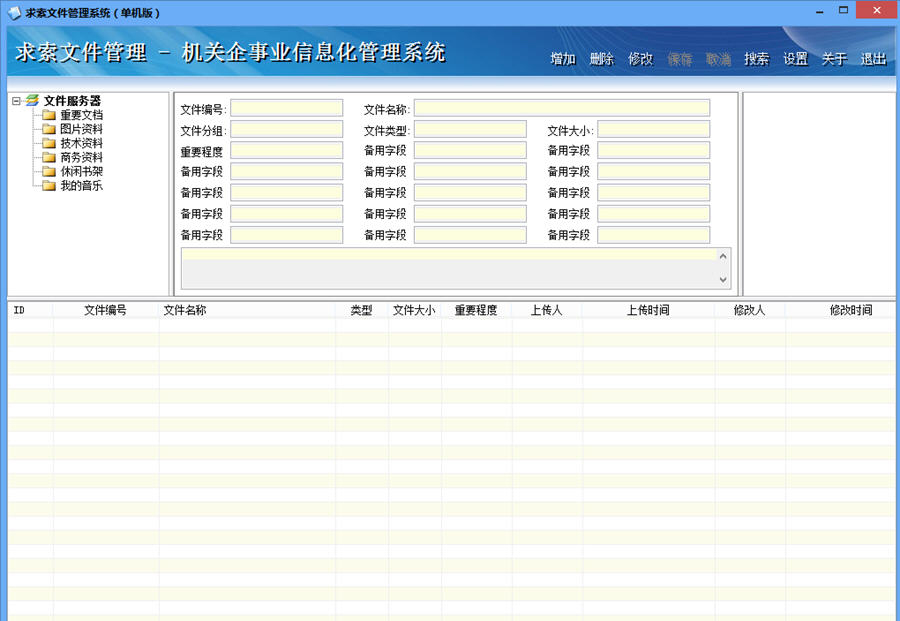Image resolution: width=900 pixels, height=621 pixels.
Task: Sort by the 修改人 column header
Action: point(750,310)
